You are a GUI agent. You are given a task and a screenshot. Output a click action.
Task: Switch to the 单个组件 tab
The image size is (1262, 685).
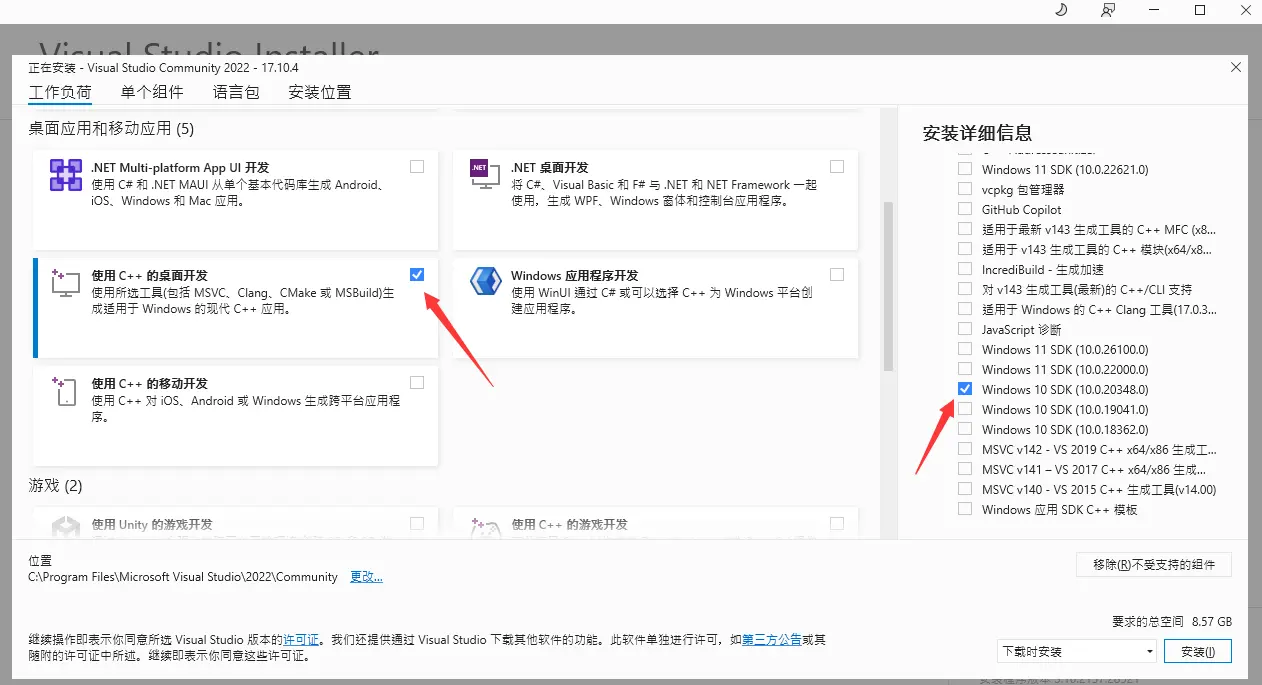(152, 92)
